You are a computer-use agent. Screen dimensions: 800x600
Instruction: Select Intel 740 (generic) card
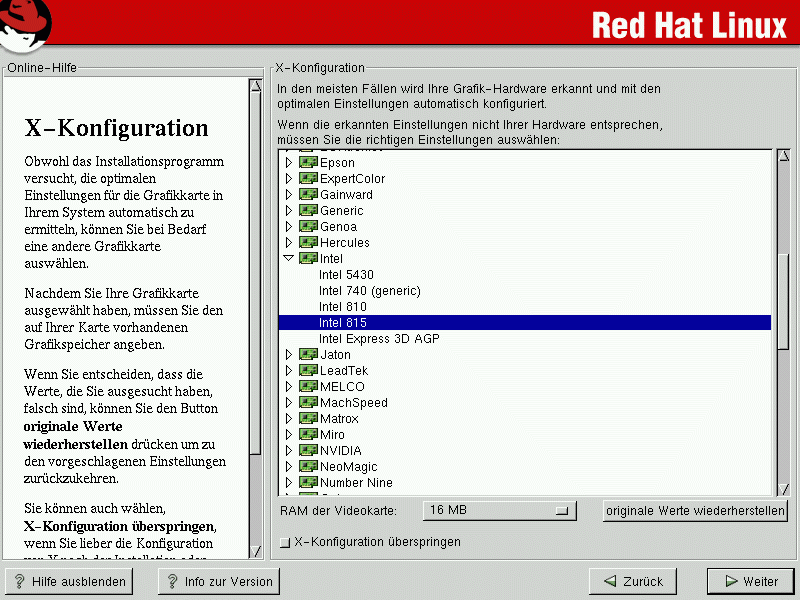click(369, 291)
